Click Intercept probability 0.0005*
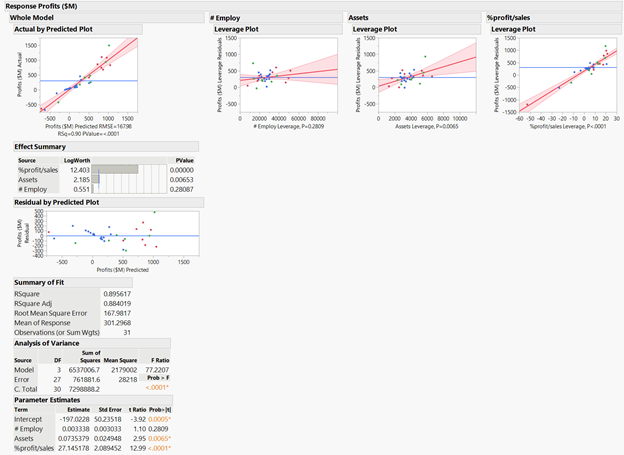The width and height of the screenshot is (624, 455). pyautogui.click(x=159, y=419)
